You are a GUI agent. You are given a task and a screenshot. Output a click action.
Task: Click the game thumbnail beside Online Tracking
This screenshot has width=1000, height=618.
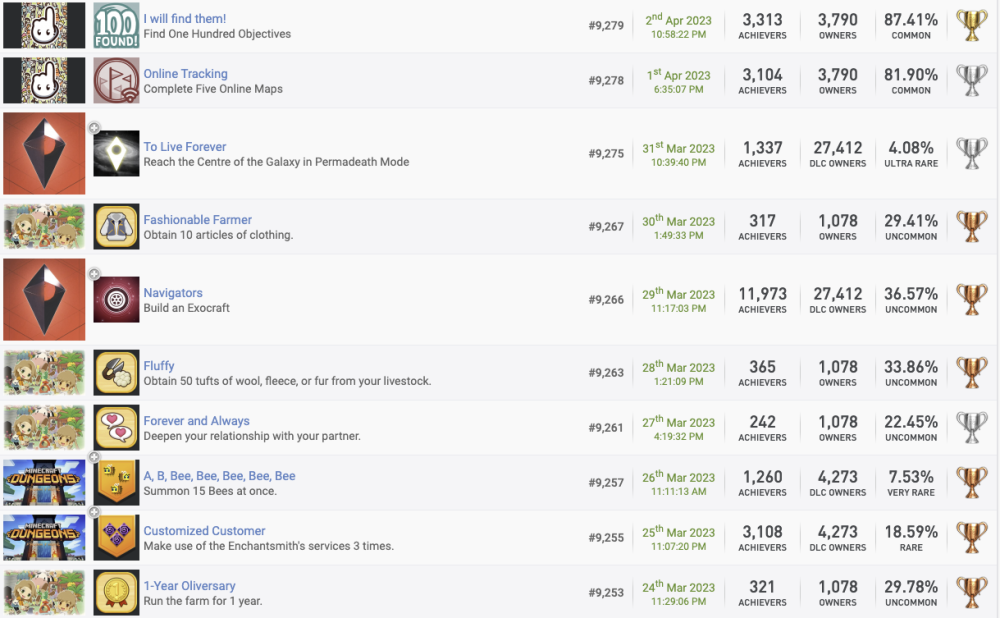click(43, 81)
